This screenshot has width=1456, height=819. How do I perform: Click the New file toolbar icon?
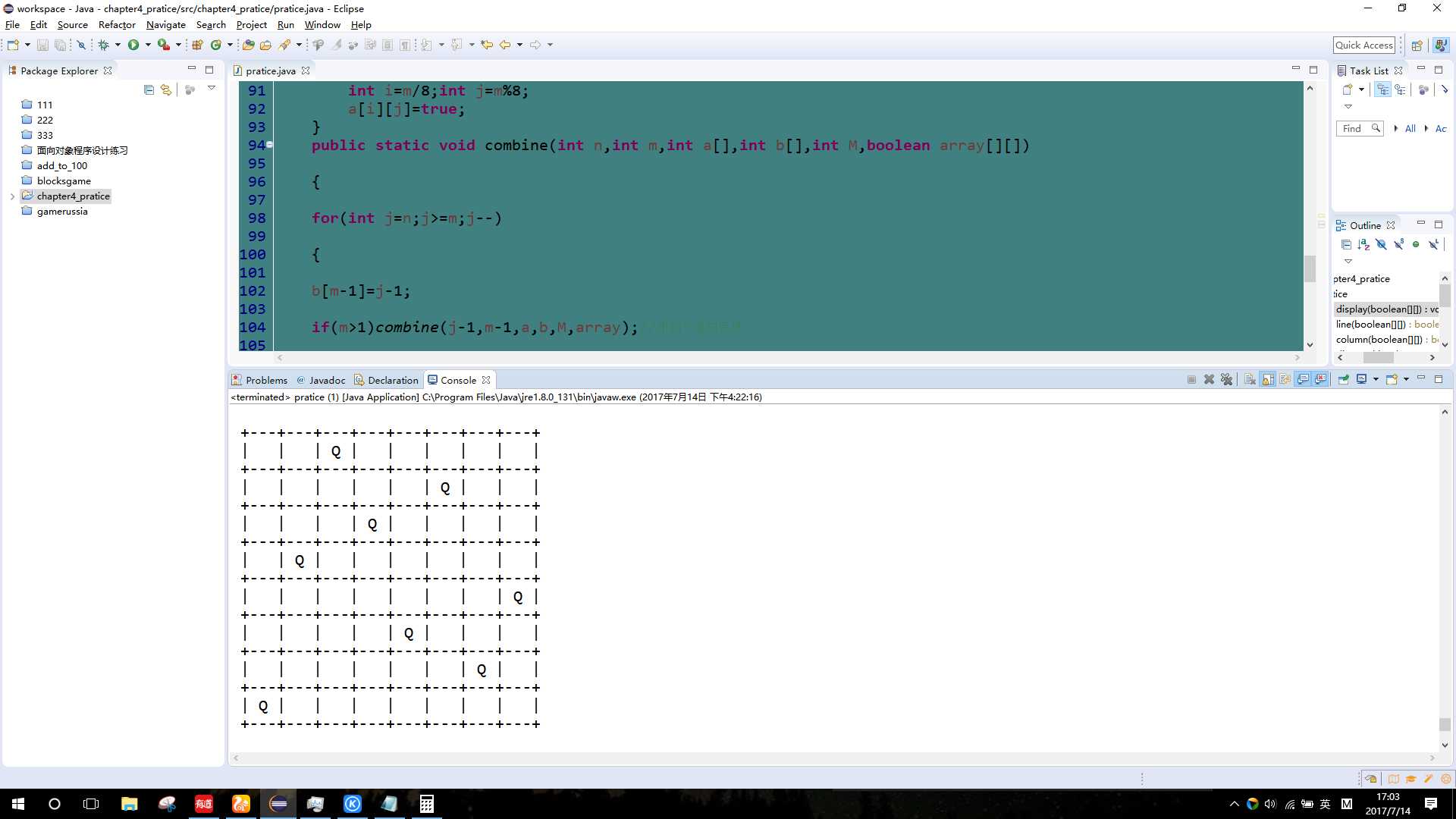13,45
